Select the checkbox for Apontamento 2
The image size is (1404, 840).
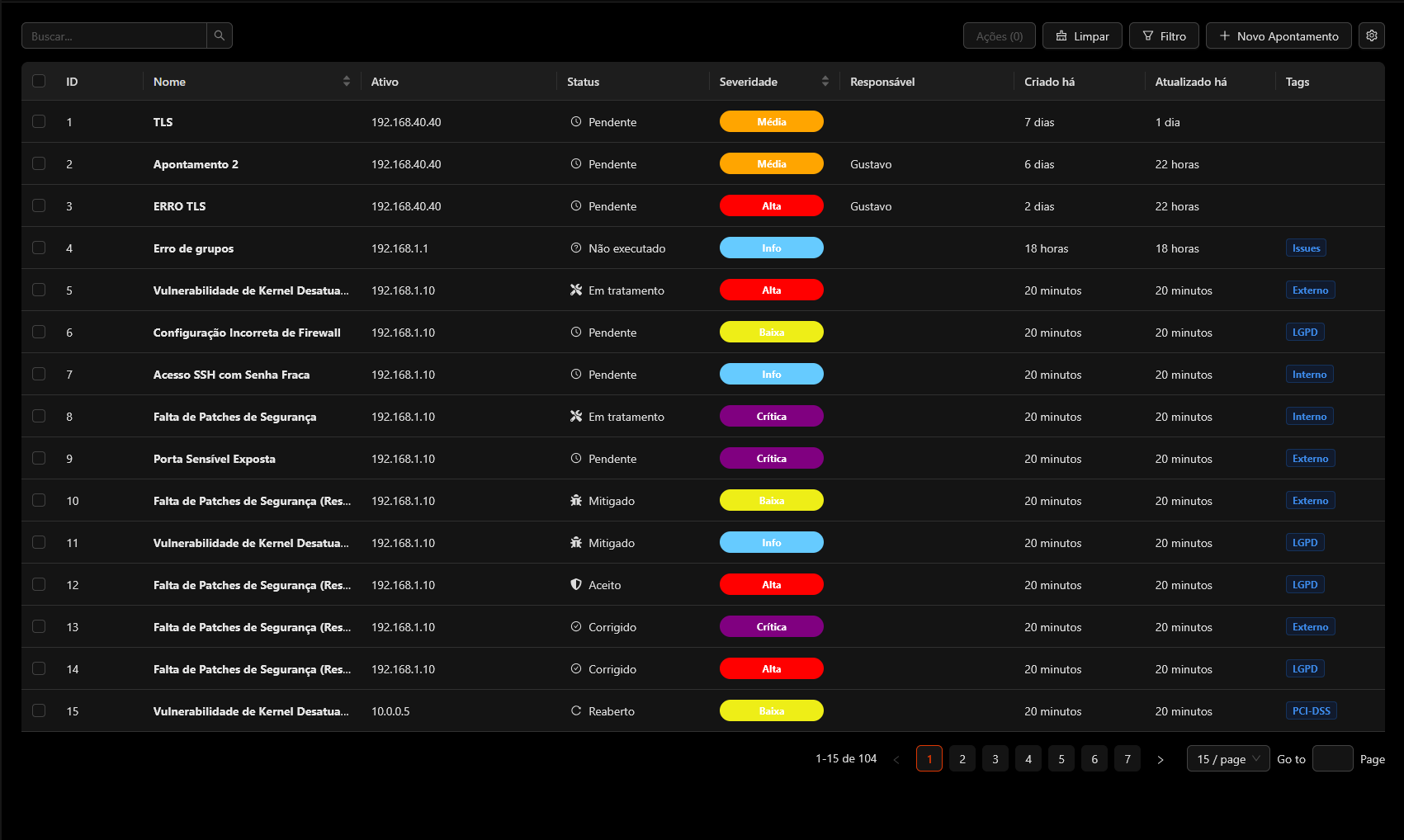[x=39, y=163]
